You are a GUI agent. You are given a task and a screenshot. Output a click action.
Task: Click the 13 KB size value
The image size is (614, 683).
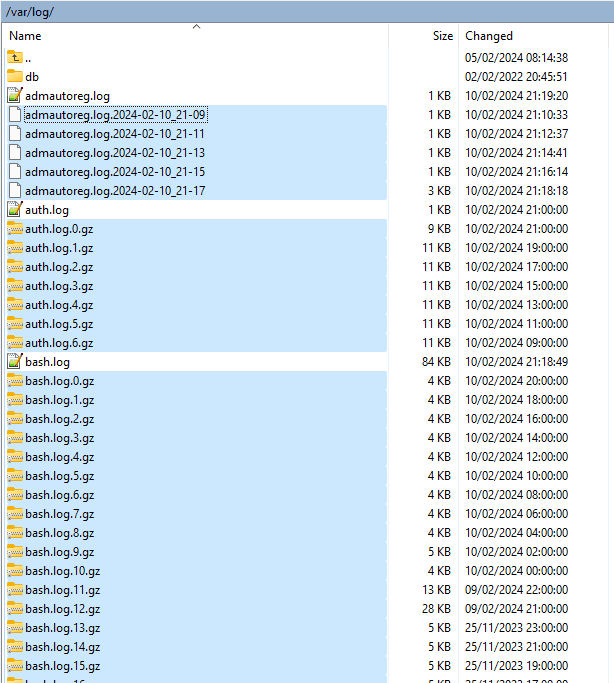[436, 590]
